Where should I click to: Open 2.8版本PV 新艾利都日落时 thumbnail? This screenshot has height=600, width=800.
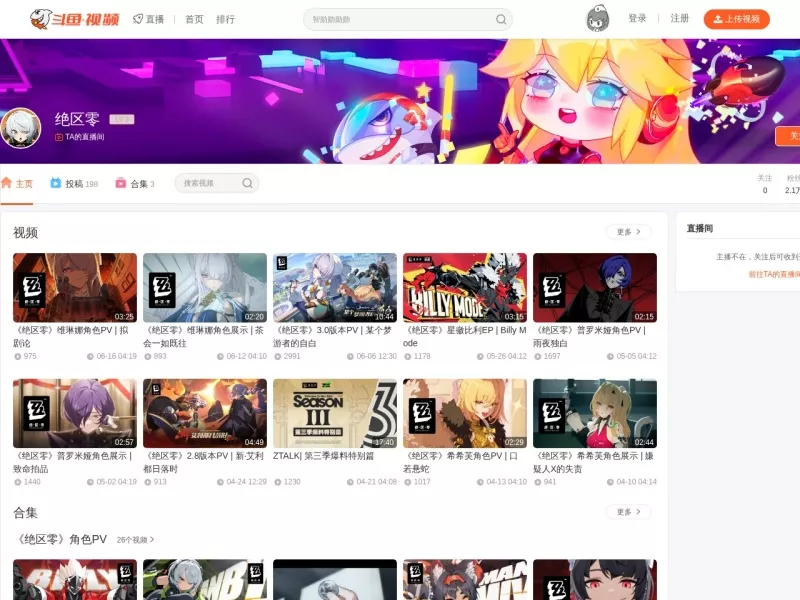coord(205,413)
